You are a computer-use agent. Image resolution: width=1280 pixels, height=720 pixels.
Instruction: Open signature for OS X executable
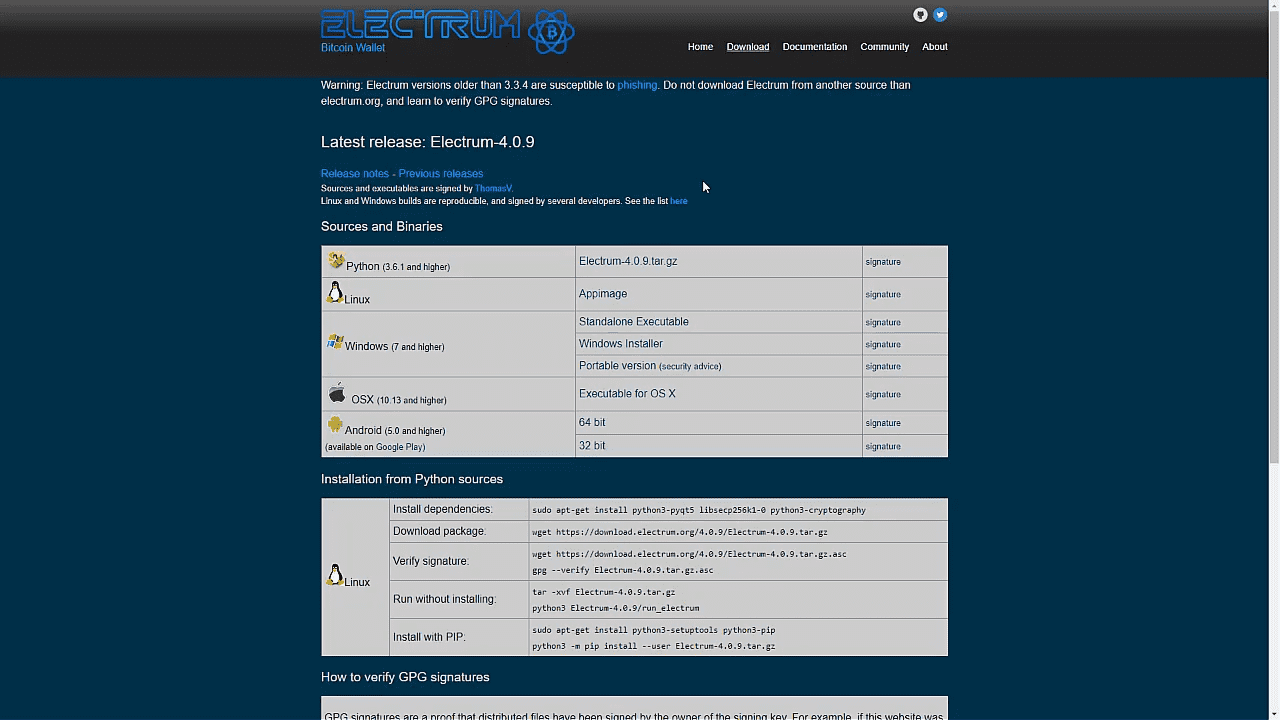[883, 395]
